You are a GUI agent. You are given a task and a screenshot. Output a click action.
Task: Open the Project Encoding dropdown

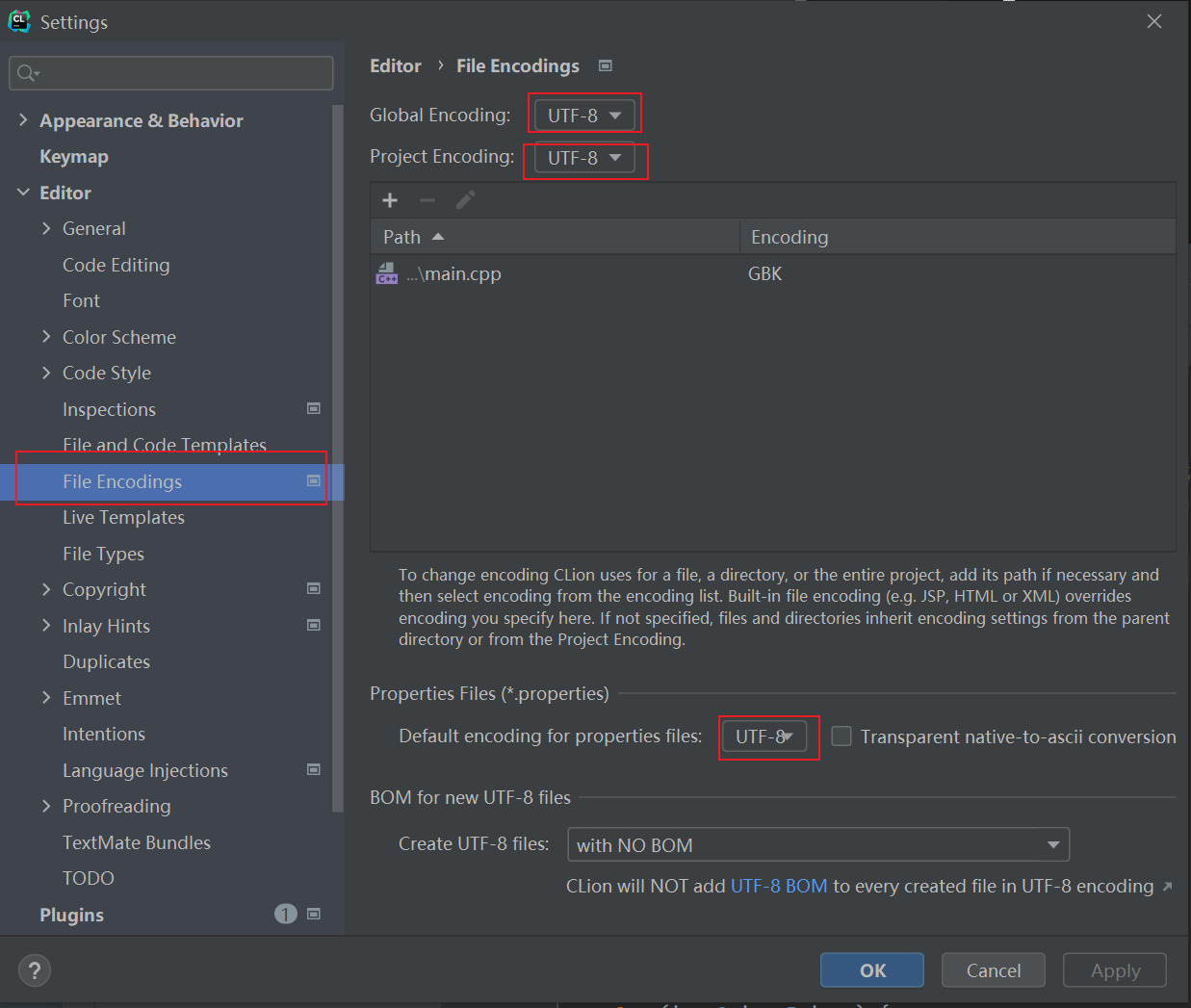pos(584,158)
